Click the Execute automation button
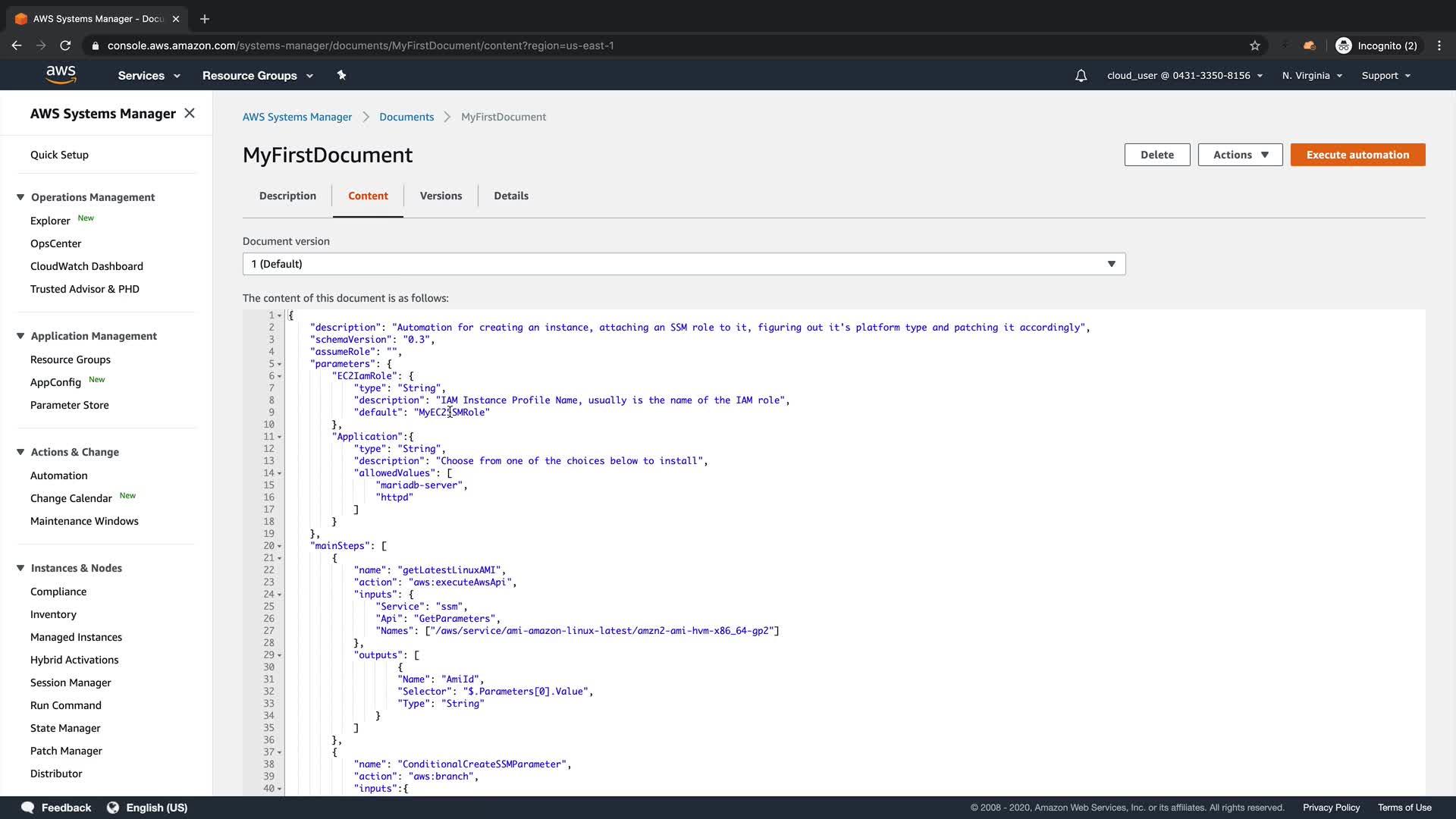The height and width of the screenshot is (819, 1456). point(1357,155)
